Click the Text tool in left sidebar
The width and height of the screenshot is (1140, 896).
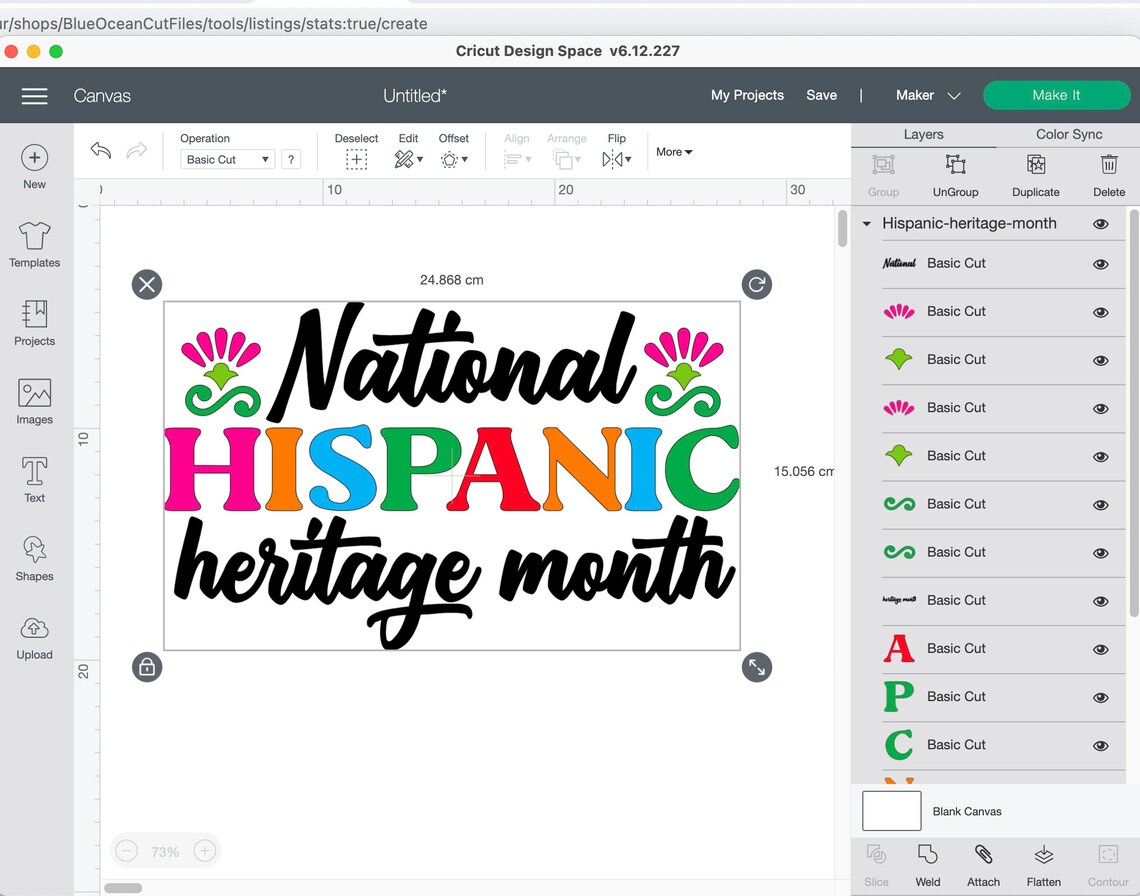(x=34, y=478)
